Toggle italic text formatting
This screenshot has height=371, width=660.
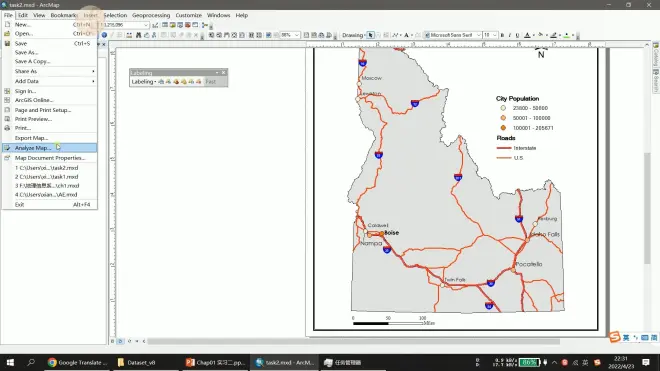(x=510, y=35)
